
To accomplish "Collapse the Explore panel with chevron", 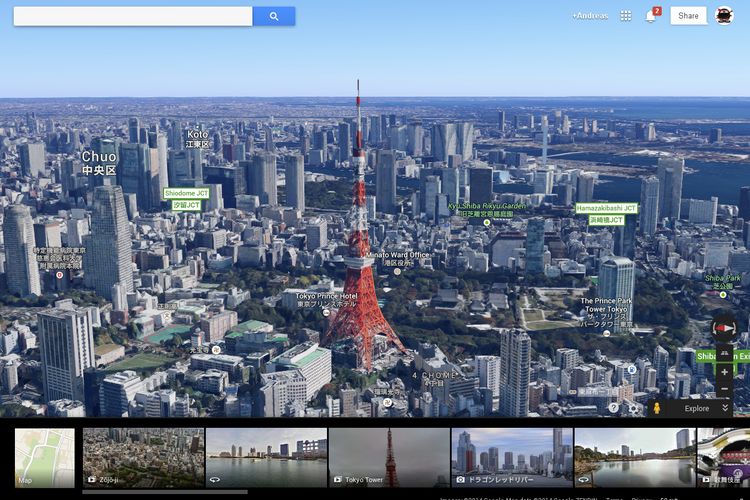I will tap(725, 408).
